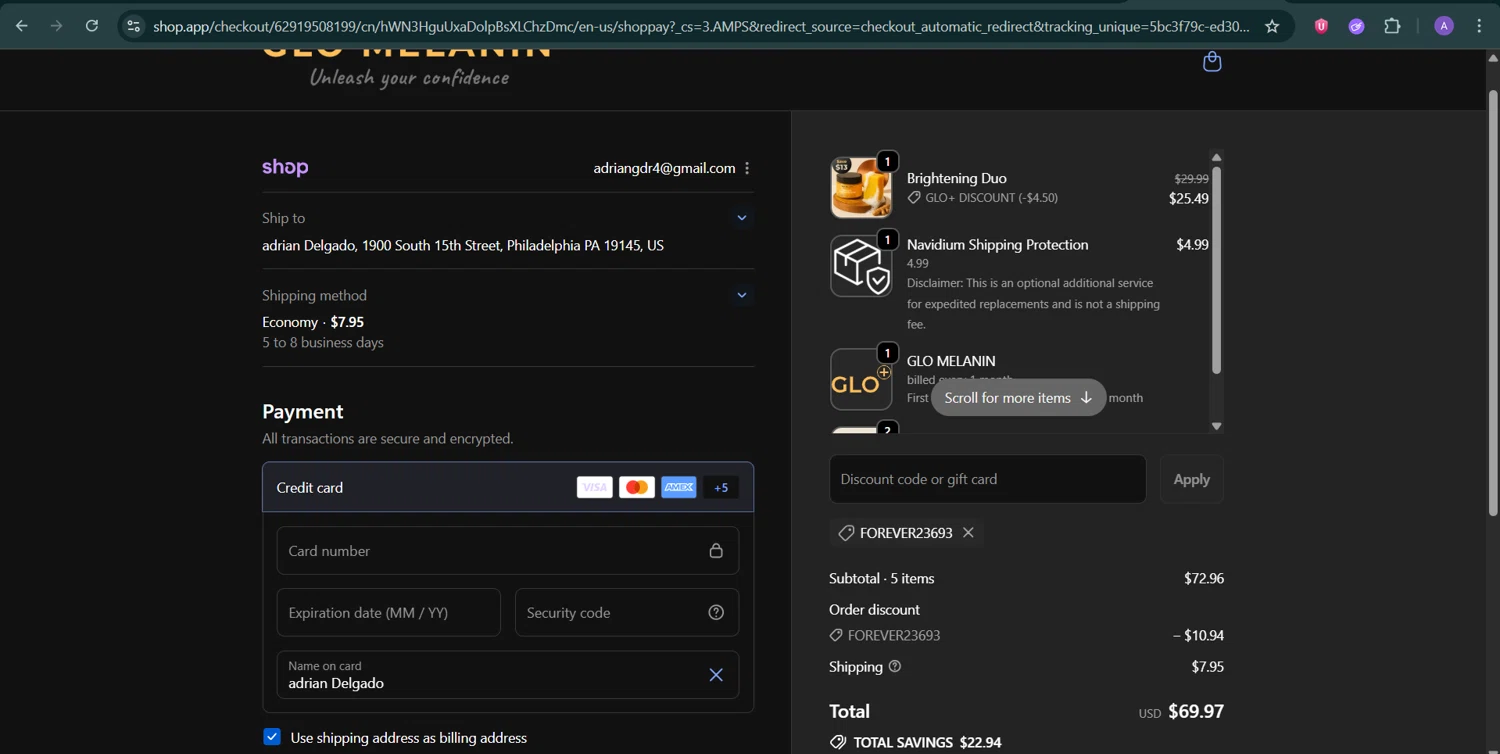The height and width of the screenshot is (754, 1500).
Task: Focus the Discount code or gift card field
Action: pos(988,479)
